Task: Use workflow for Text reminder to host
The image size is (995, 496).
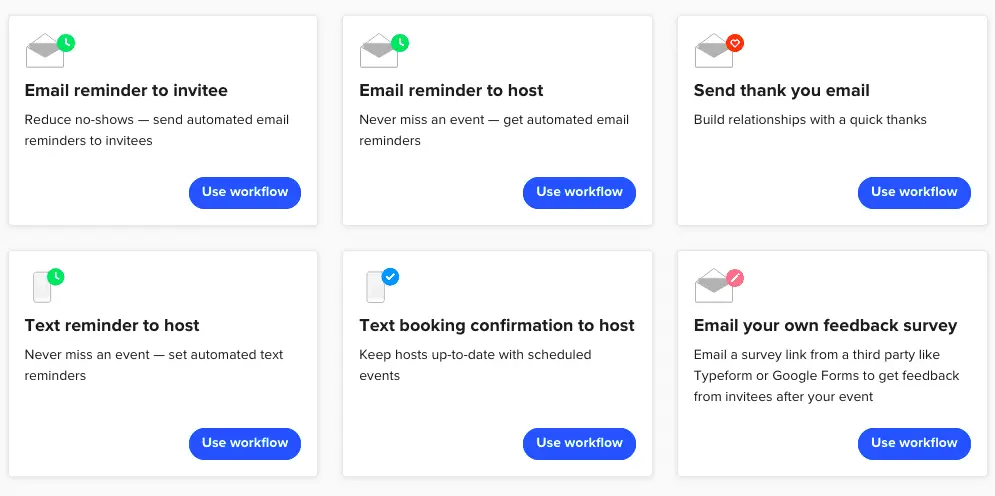Action: pyautogui.click(x=245, y=443)
